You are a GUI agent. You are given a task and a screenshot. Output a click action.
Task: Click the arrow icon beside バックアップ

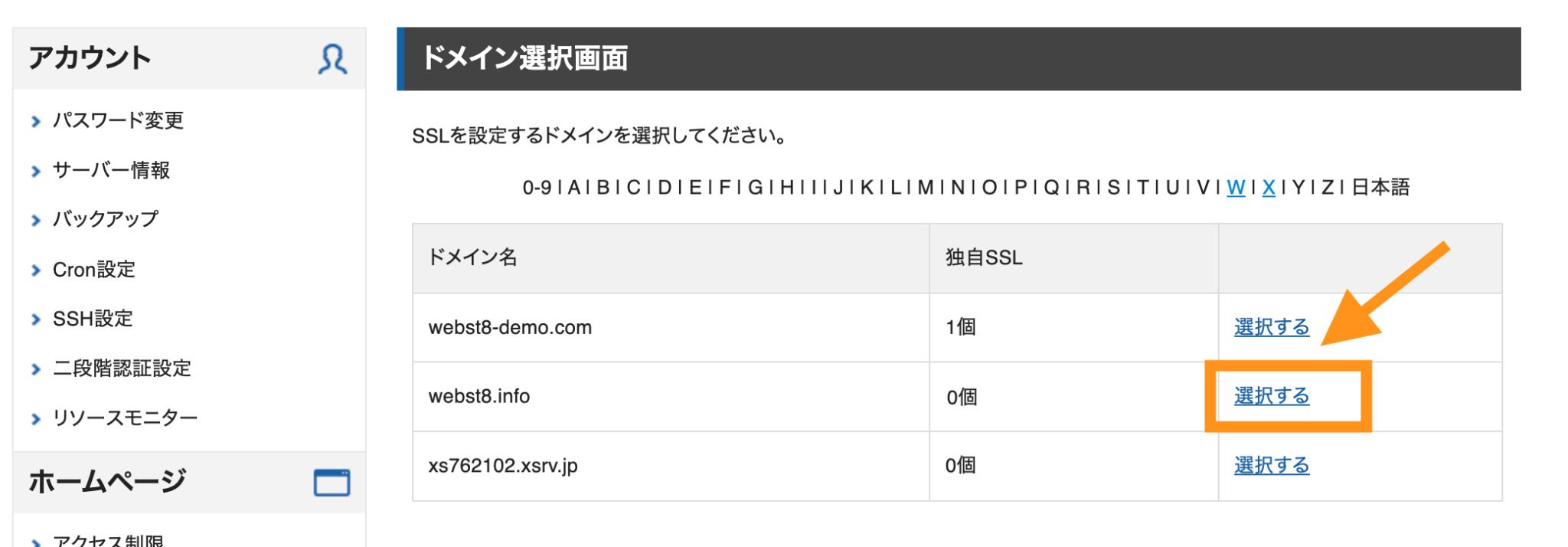[x=35, y=219]
